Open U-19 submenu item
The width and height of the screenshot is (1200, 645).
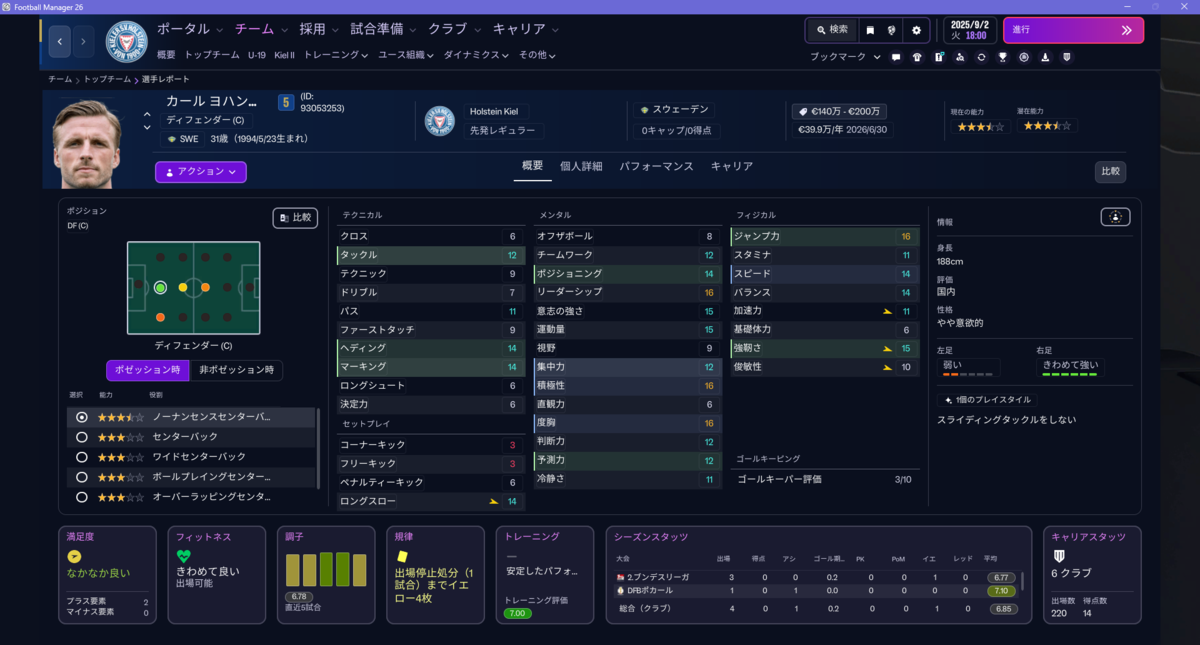pyautogui.click(x=257, y=55)
